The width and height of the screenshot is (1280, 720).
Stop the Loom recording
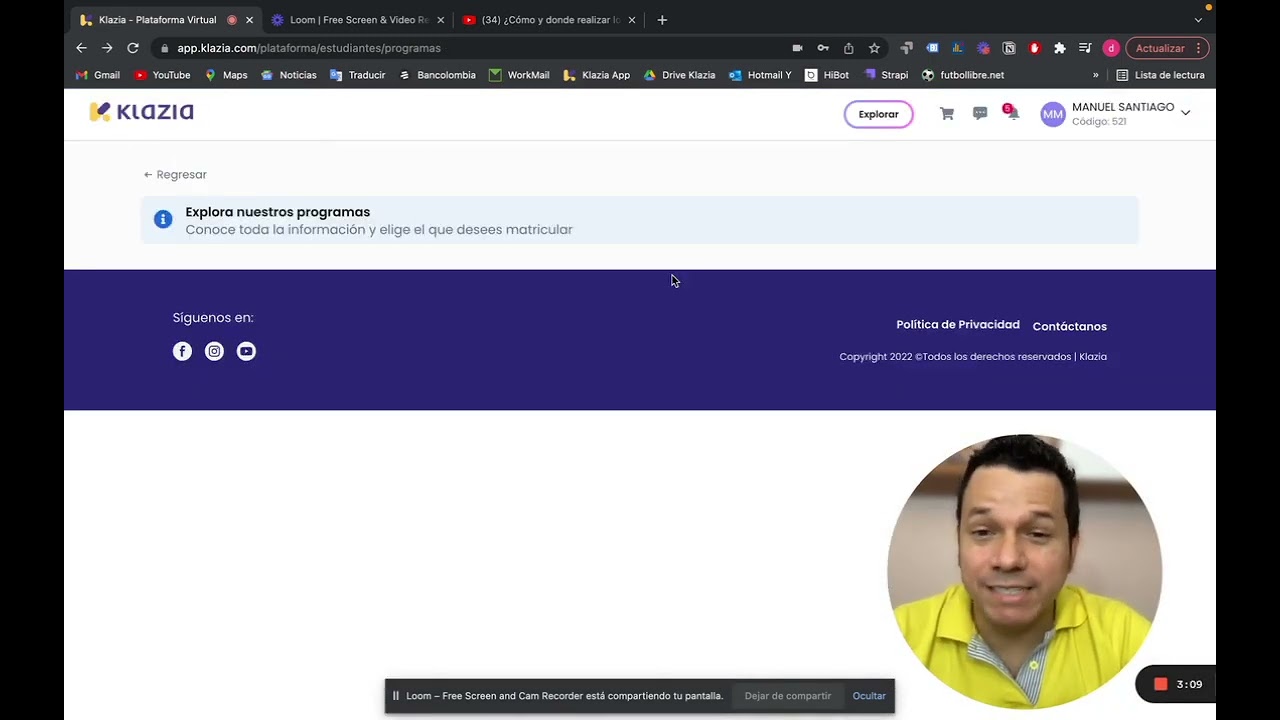[x=1160, y=684]
